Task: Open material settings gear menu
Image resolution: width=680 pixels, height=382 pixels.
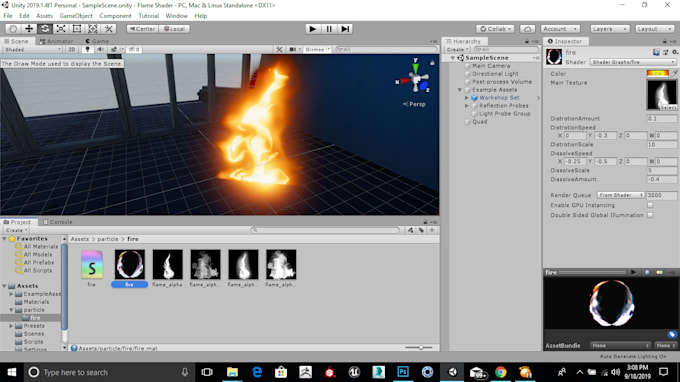Action: tap(674, 52)
